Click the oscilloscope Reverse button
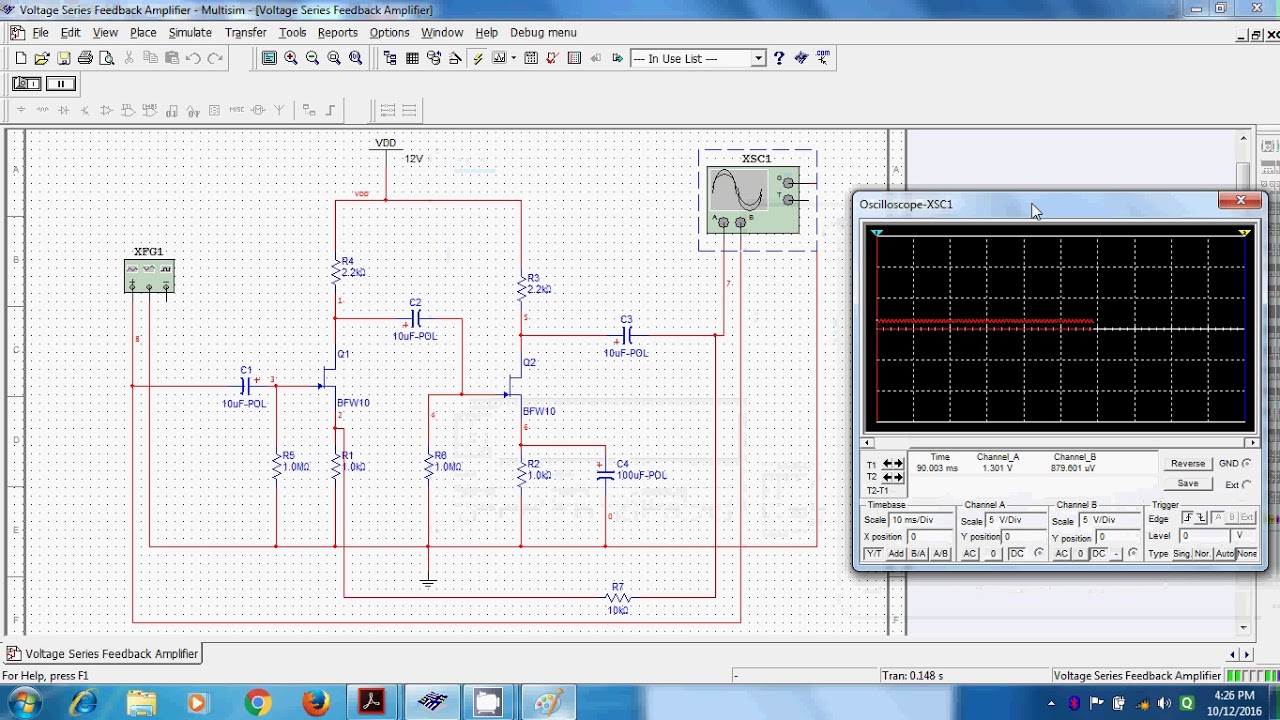Image resolution: width=1280 pixels, height=720 pixels. 1188,464
